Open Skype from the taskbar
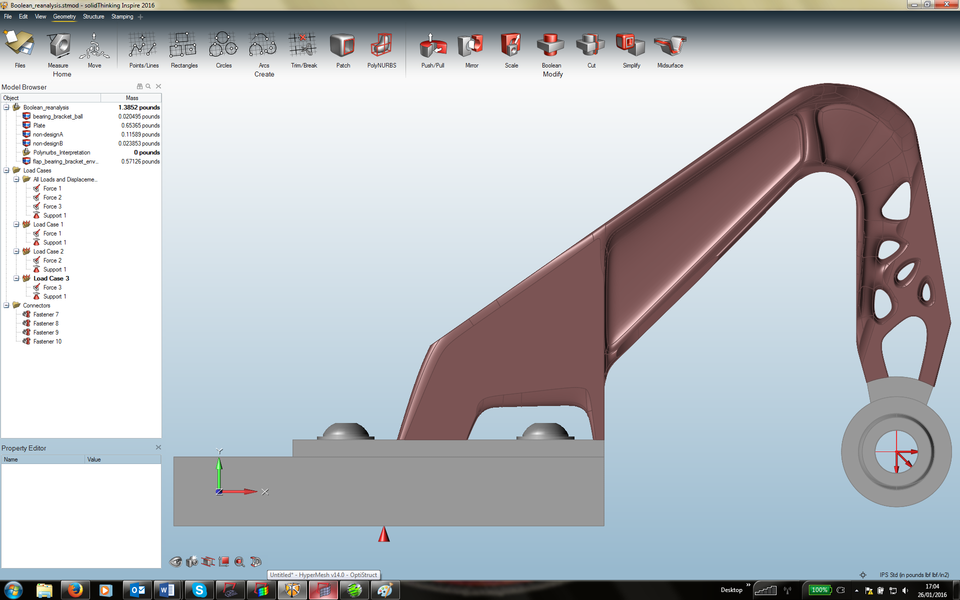This screenshot has height=600, width=960. [199, 590]
